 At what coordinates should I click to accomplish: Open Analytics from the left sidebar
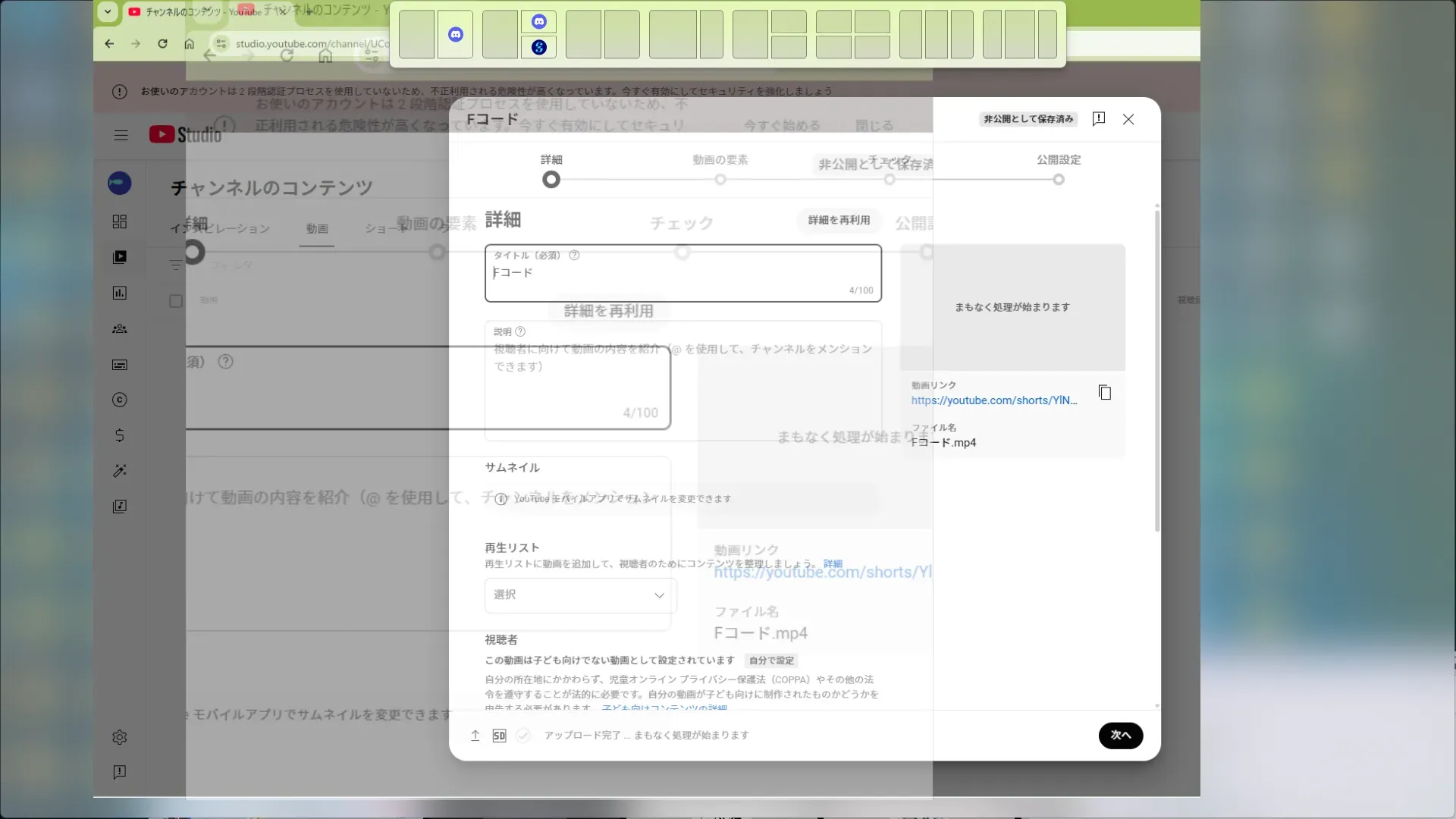pos(120,293)
